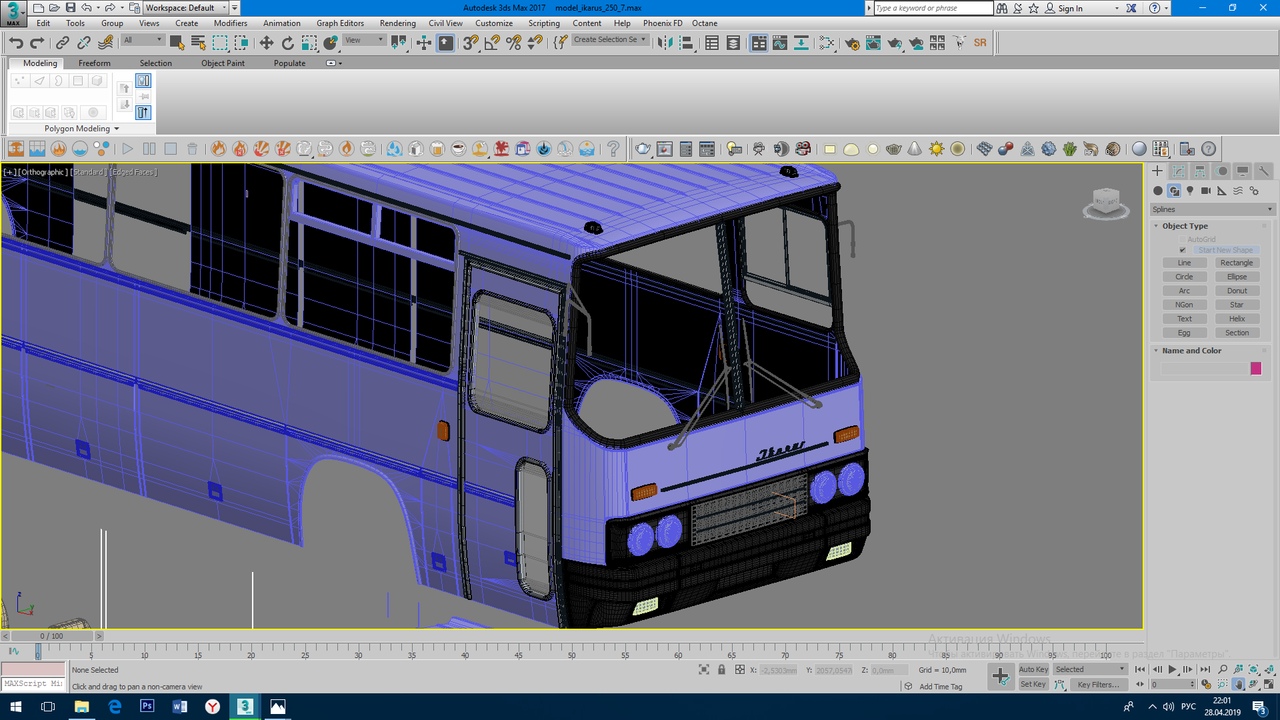Viewport: 1280px width, 720px height.
Task: Toggle the Start New Shape checkbox
Action: click(1183, 250)
